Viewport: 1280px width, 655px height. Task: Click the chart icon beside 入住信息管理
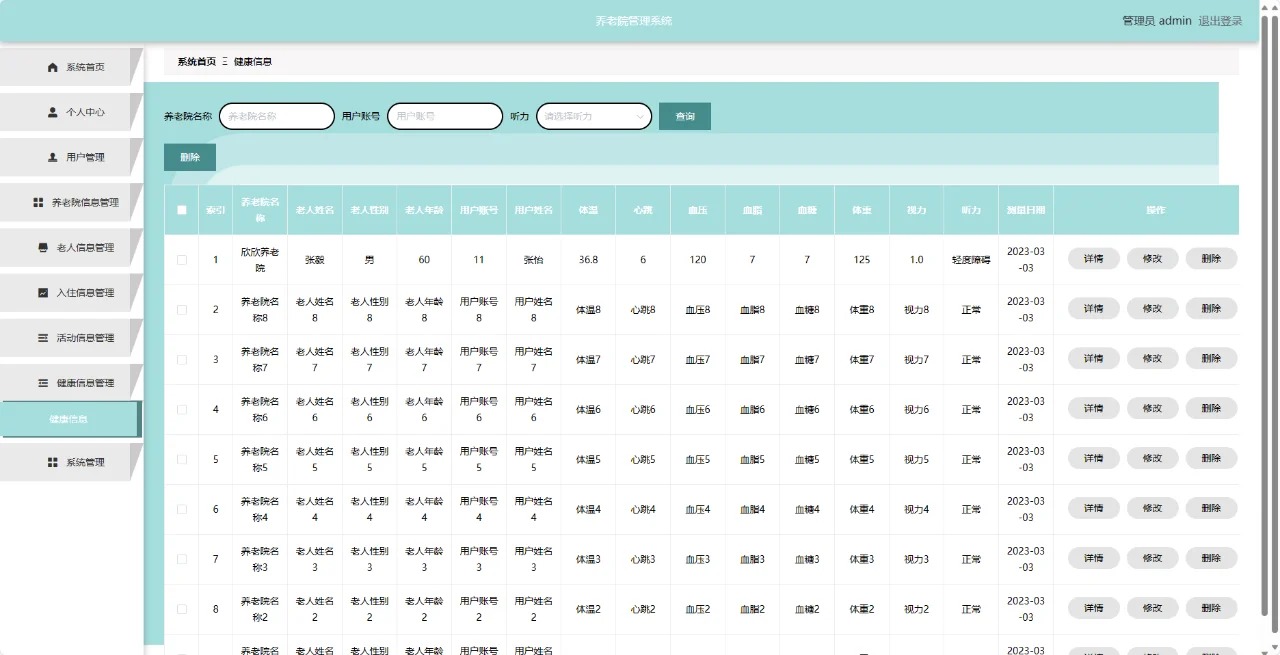pos(43,292)
